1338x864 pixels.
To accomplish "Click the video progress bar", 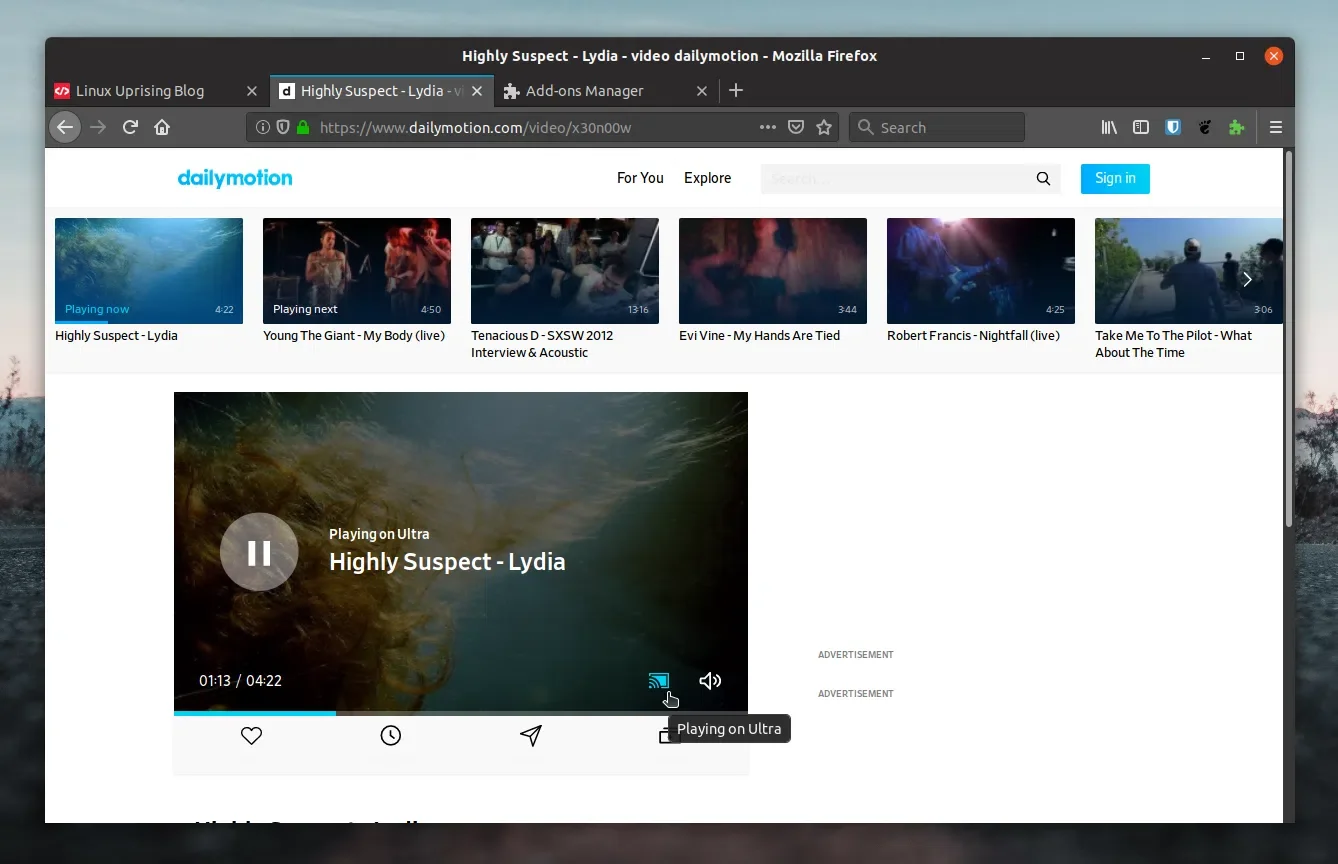I will point(460,713).
